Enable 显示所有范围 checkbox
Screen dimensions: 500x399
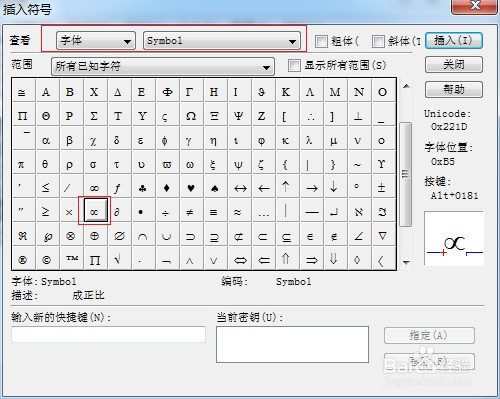coord(294,65)
